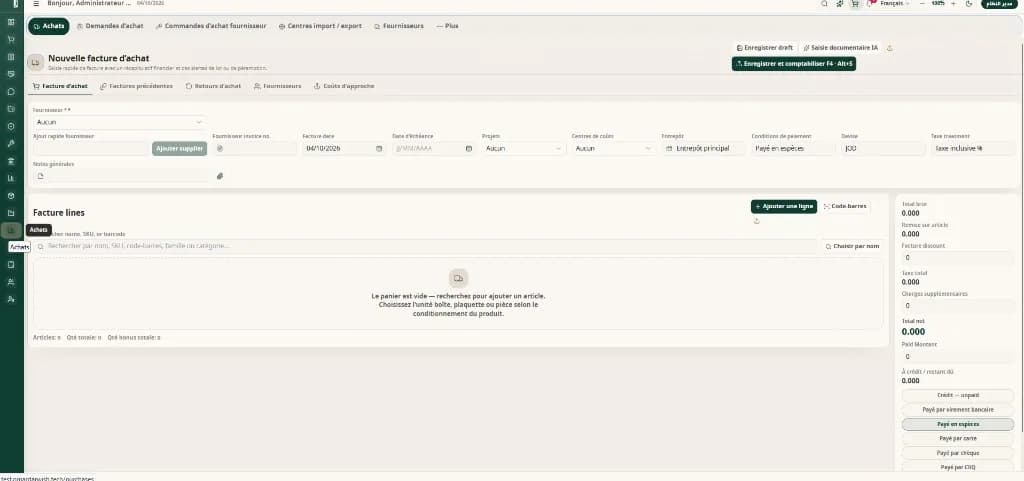Open the Projet dropdown
Image resolution: width=1024 pixels, height=481 pixels.
click(x=524, y=148)
